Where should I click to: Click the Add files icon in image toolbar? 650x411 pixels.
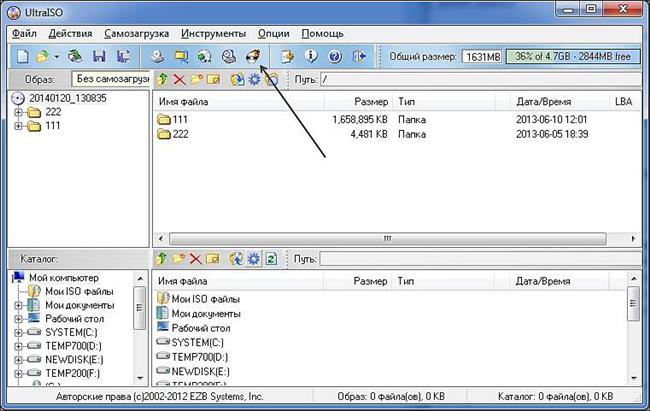click(238, 79)
